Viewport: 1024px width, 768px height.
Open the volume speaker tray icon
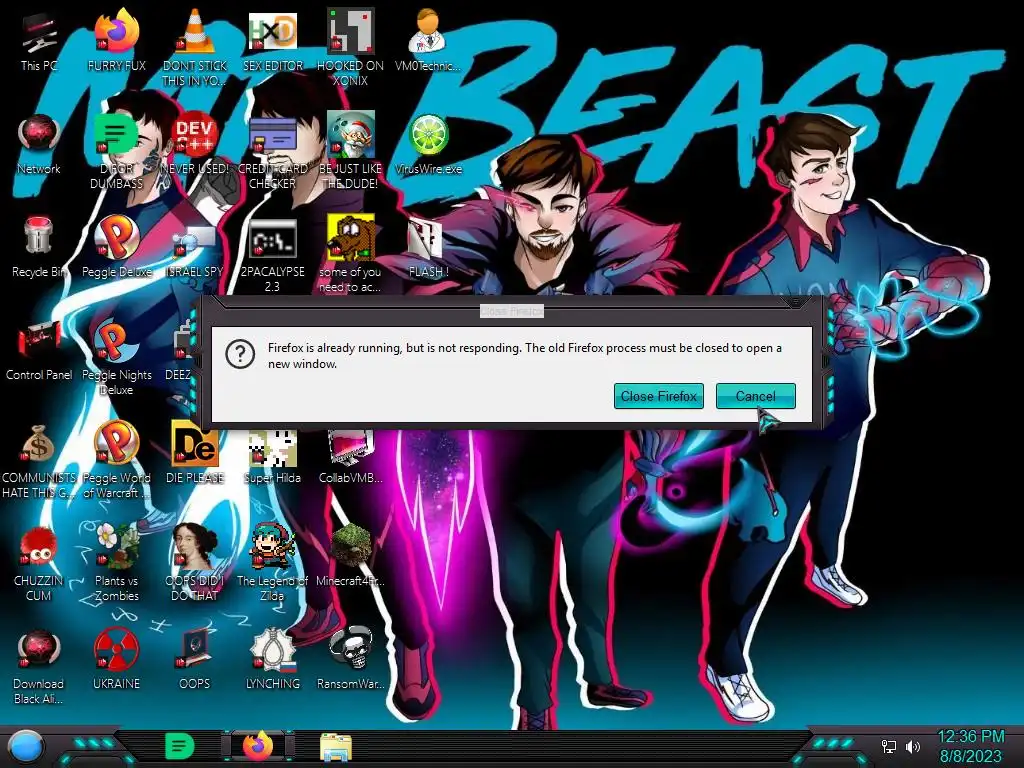(x=912, y=746)
